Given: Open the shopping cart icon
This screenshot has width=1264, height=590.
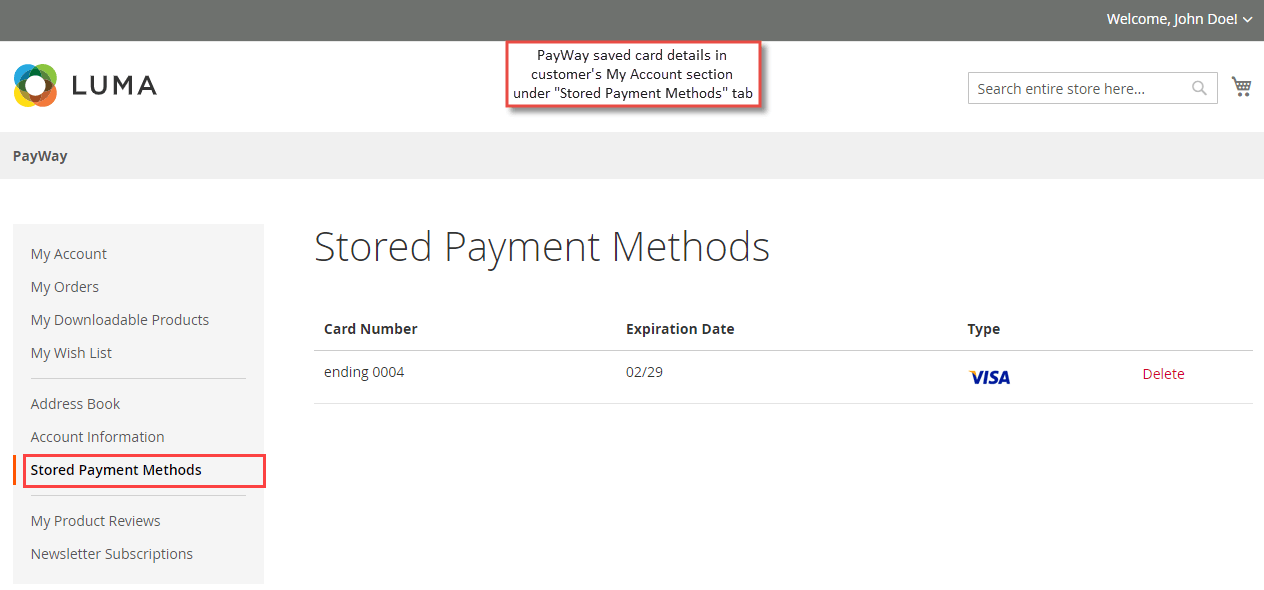Looking at the screenshot, I should point(1242,87).
